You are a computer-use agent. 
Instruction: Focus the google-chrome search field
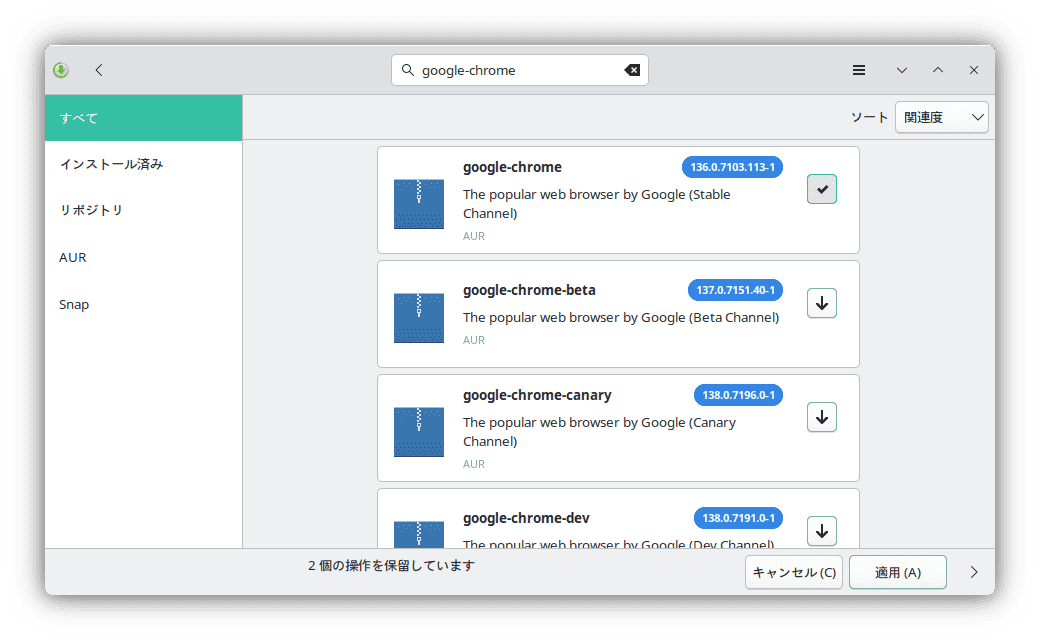click(520, 70)
